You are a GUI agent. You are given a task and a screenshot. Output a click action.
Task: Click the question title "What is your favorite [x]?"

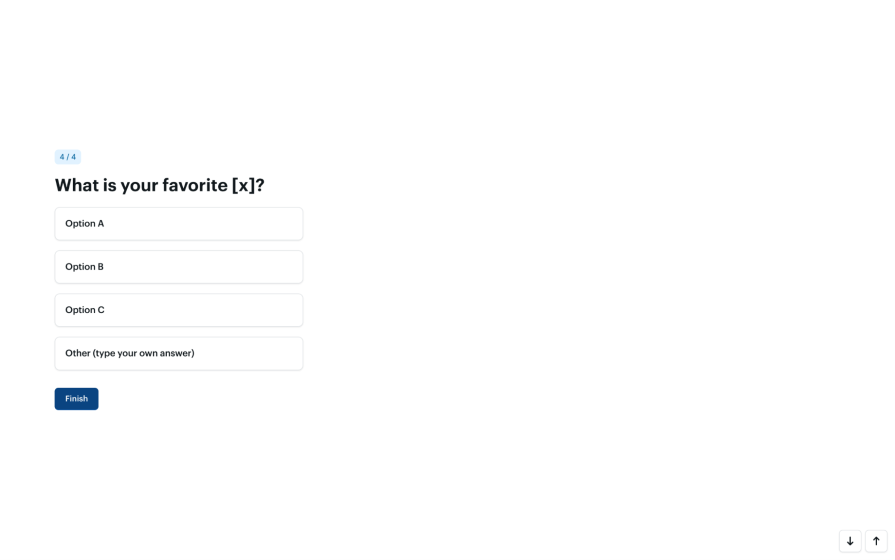point(160,185)
